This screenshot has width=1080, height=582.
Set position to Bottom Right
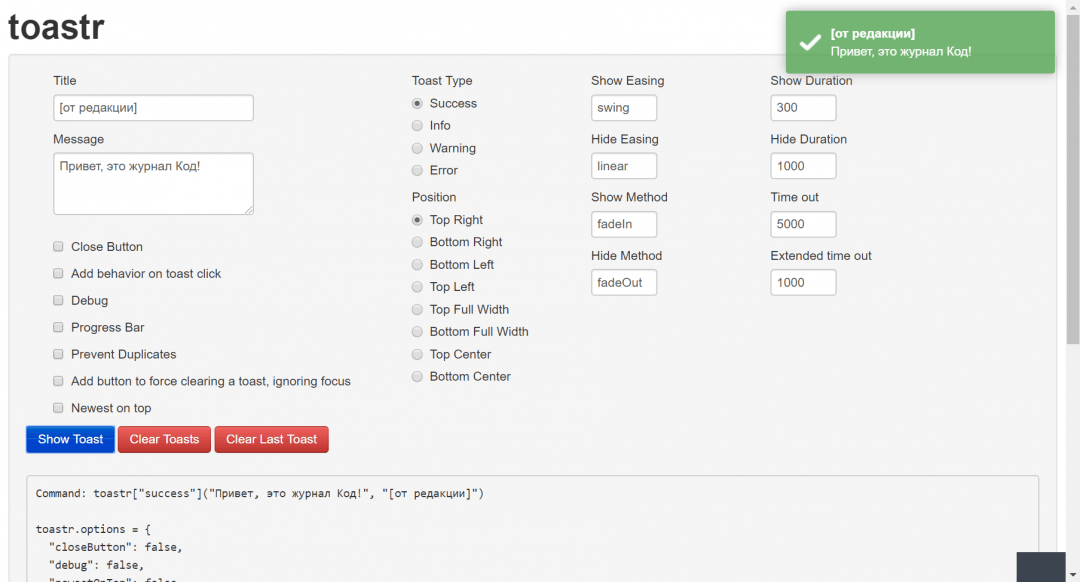pos(418,243)
